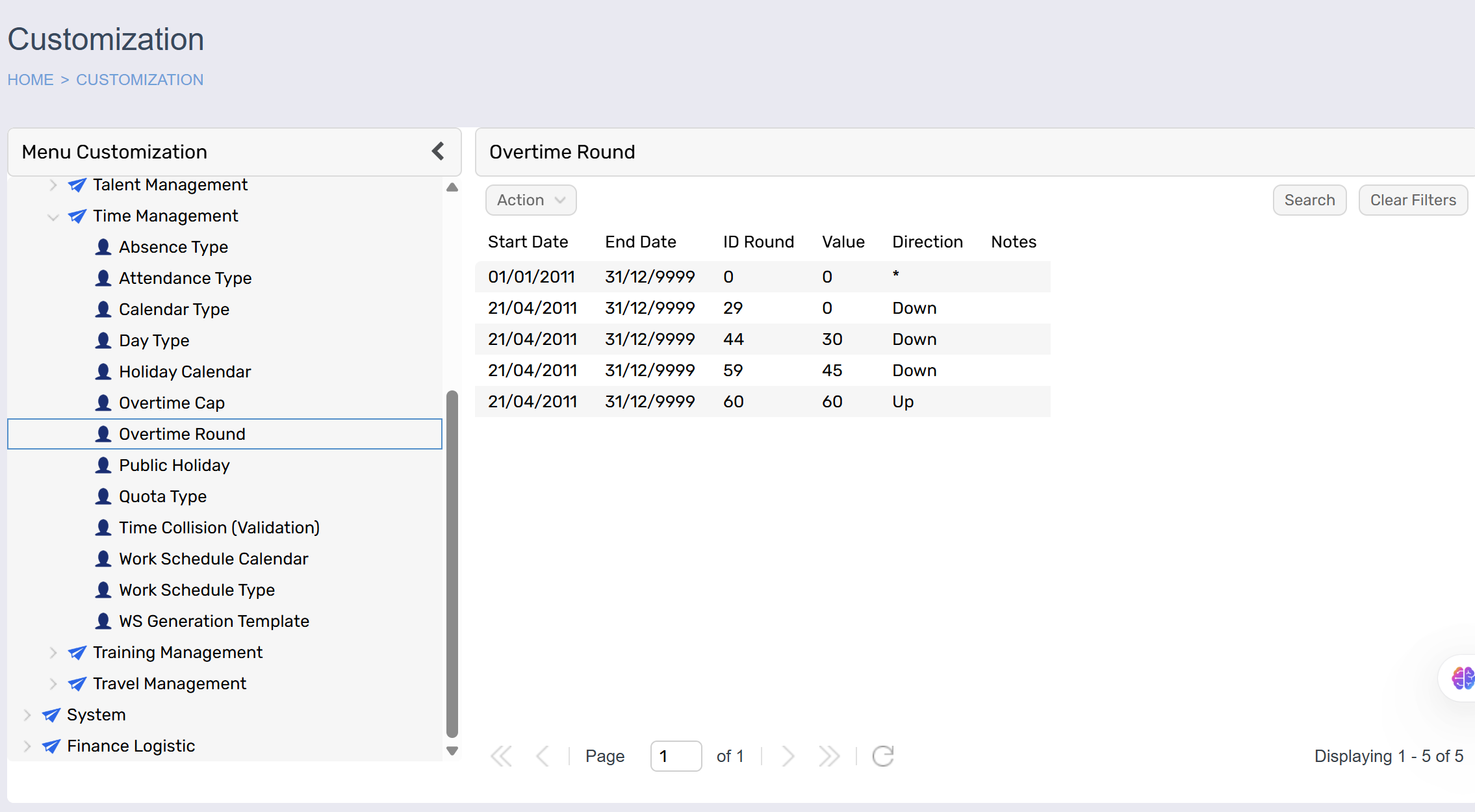
Task: Collapse the Time Management tree node
Action: [53, 216]
